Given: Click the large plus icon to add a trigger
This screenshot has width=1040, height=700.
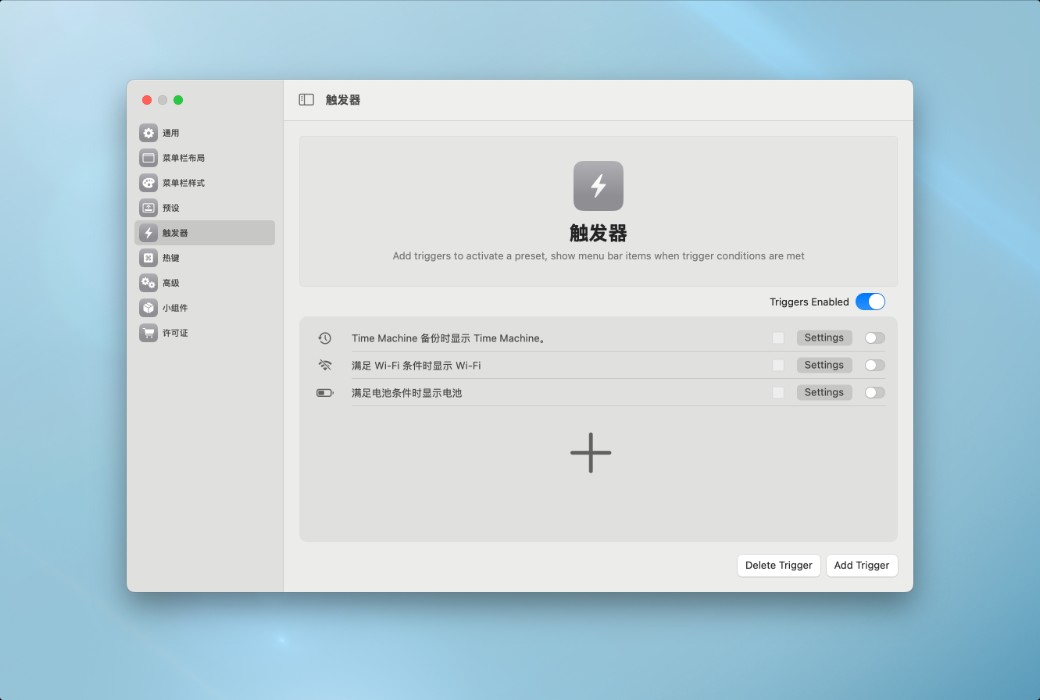Looking at the screenshot, I should pyautogui.click(x=590, y=453).
